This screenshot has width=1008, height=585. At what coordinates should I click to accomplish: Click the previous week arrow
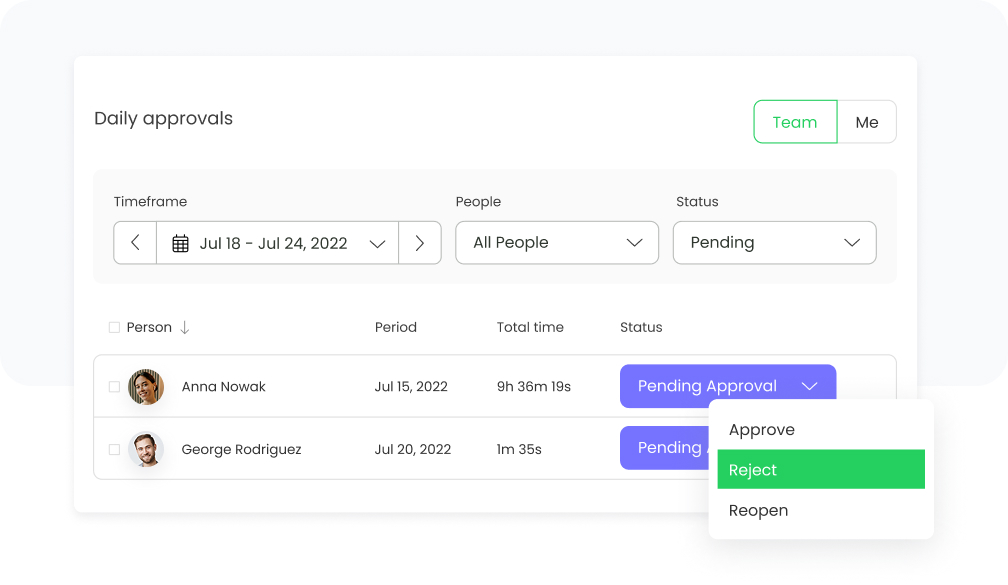(x=135, y=242)
